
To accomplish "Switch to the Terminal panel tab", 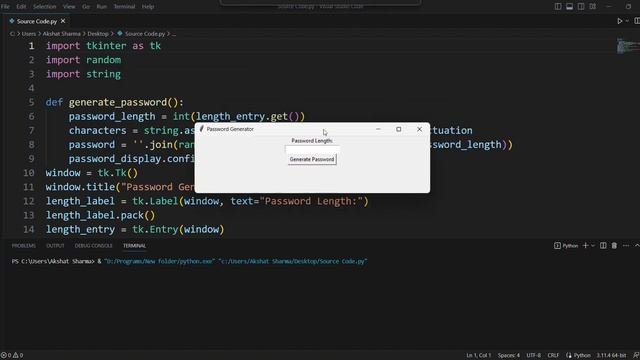I will tap(134, 246).
